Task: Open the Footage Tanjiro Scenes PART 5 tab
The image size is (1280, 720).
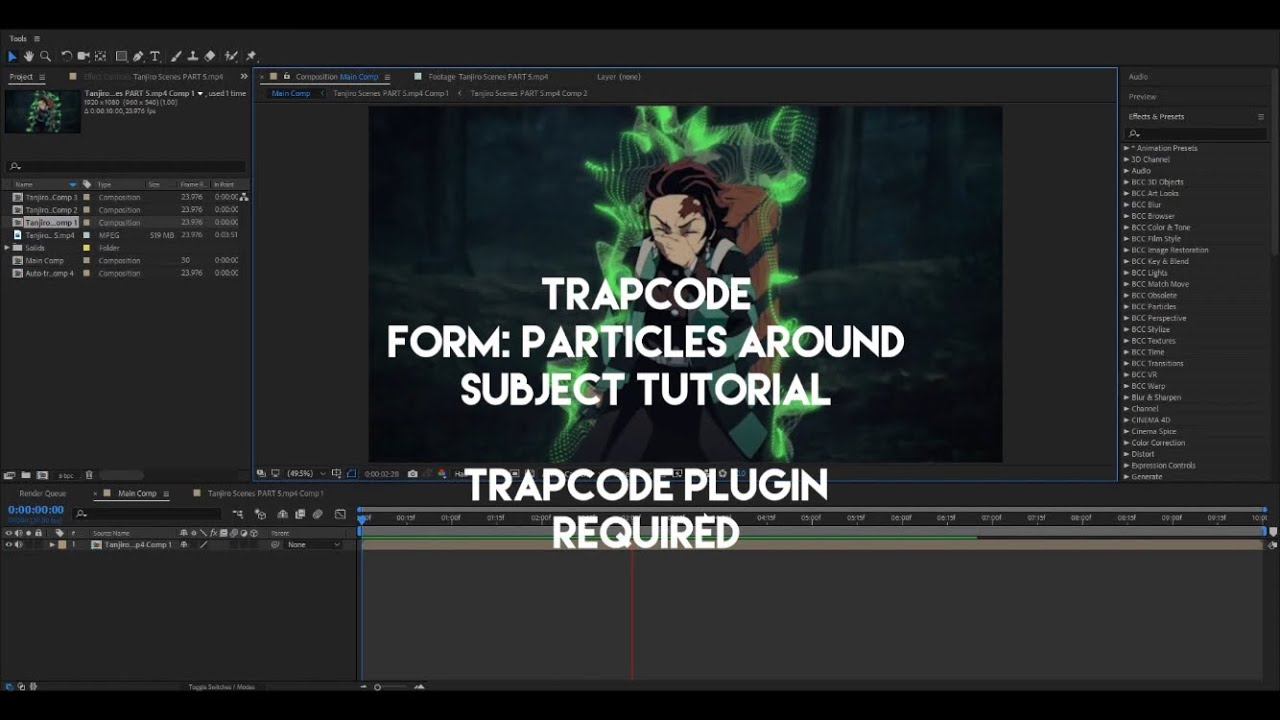Action: pyautogui.click(x=488, y=77)
